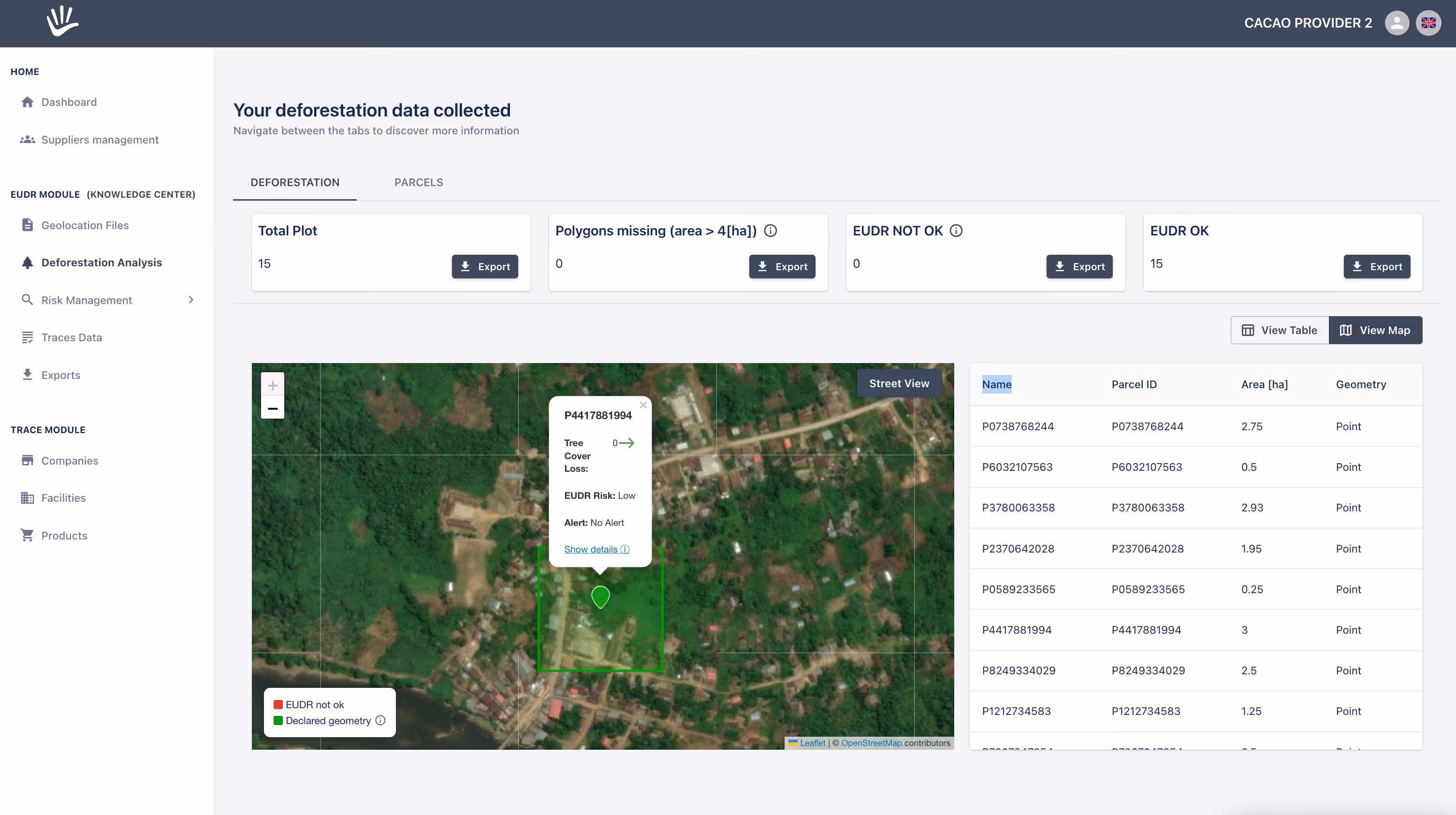Click the Dashboard house icon
1456x815 pixels.
pos(27,102)
